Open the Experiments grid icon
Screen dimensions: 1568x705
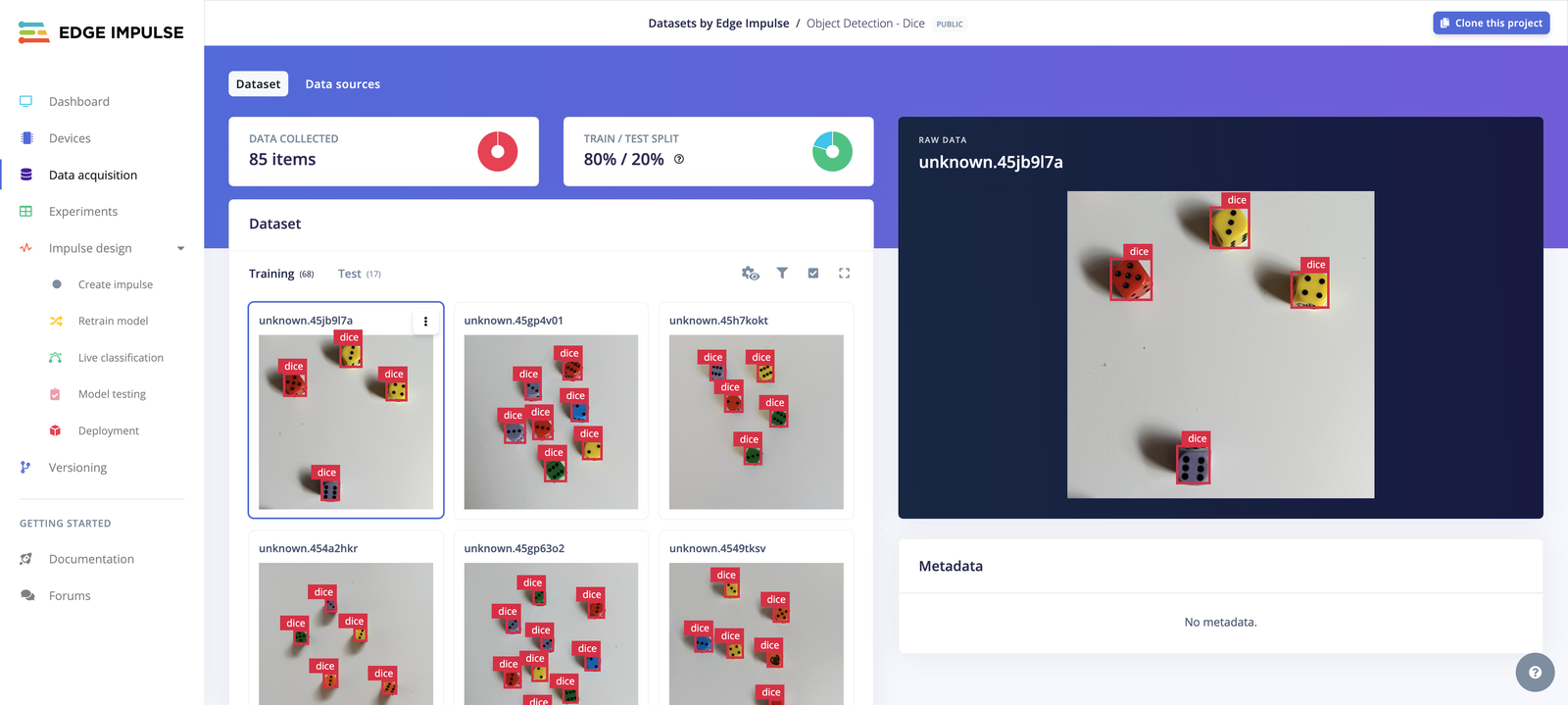pyautogui.click(x=26, y=211)
